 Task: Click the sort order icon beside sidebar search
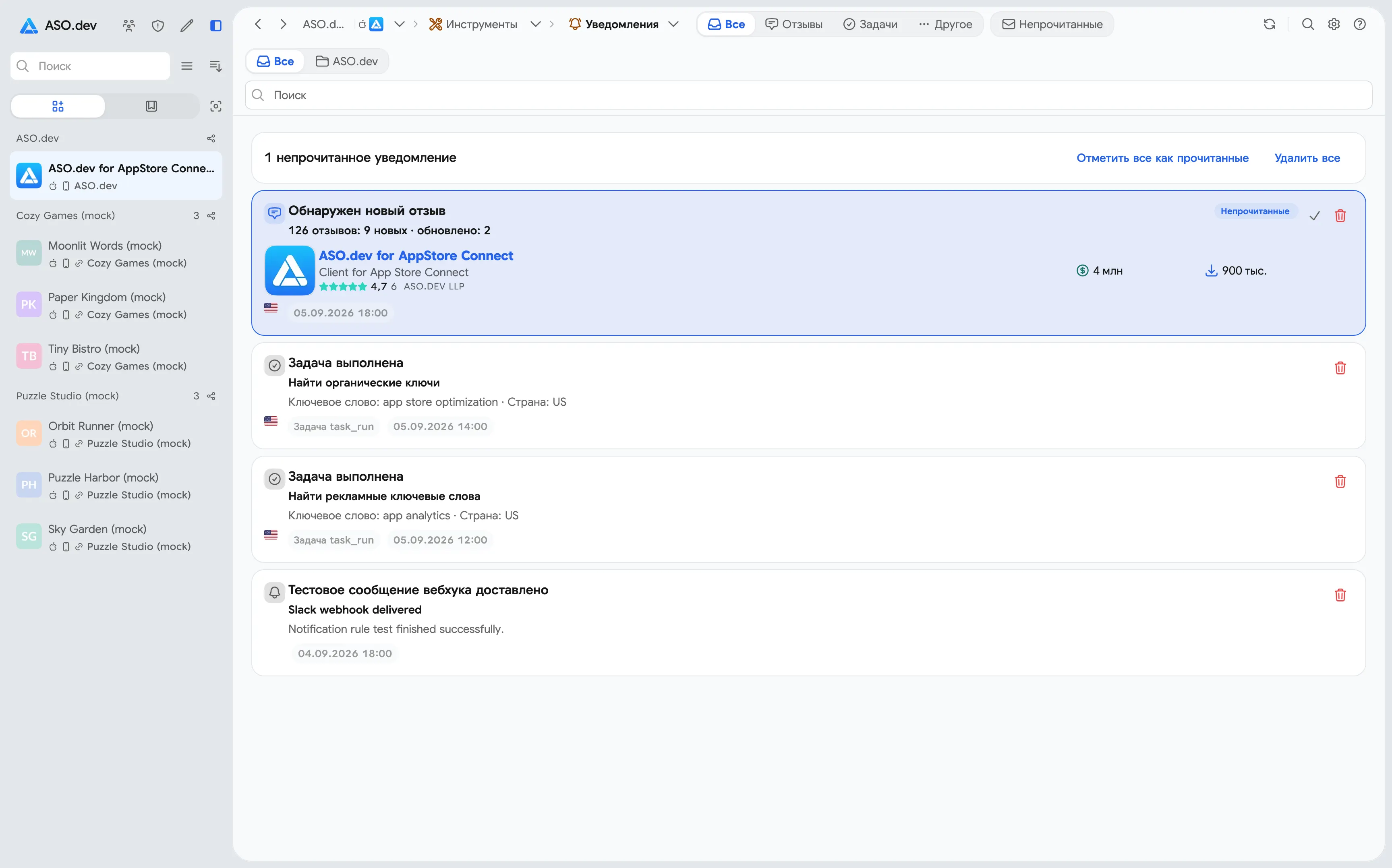216,66
